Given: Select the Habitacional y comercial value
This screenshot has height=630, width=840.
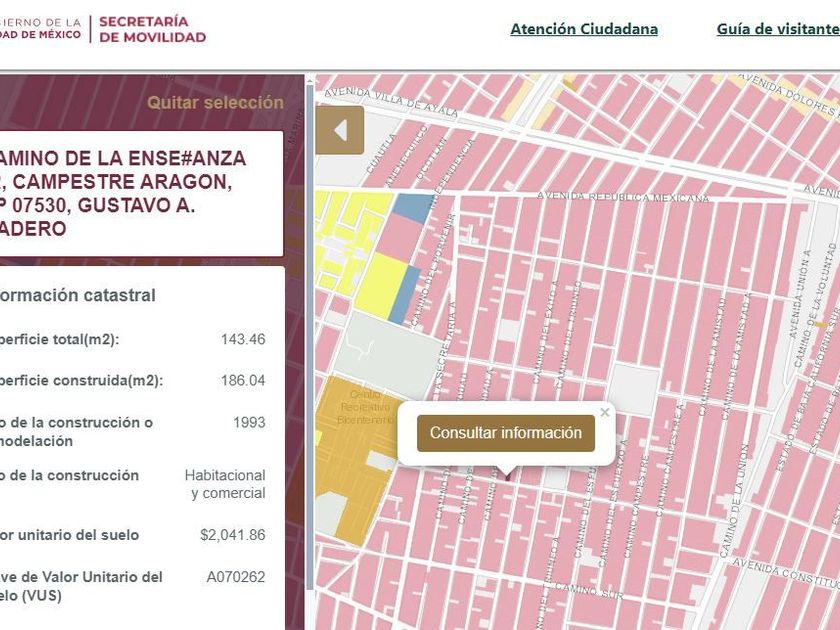Looking at the screenshot, I should [x=225, y=484].
